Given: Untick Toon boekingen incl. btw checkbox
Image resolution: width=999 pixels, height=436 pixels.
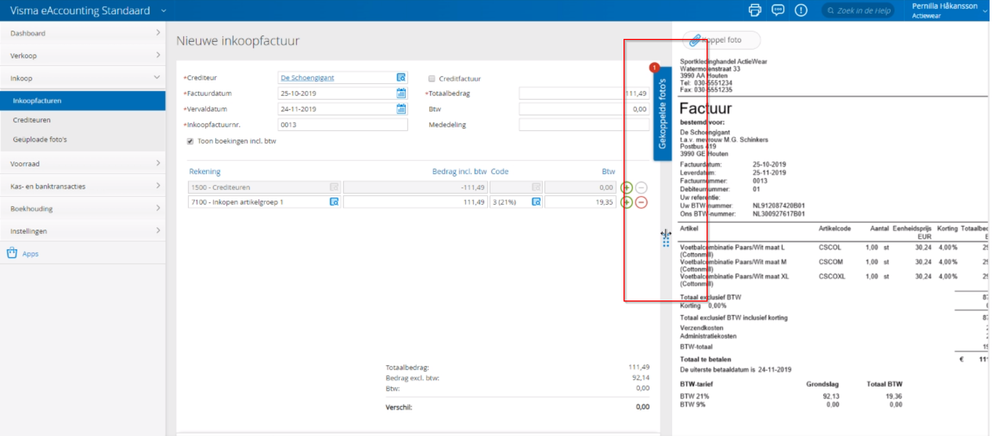Looking at the screenshot, I should 190,142.
